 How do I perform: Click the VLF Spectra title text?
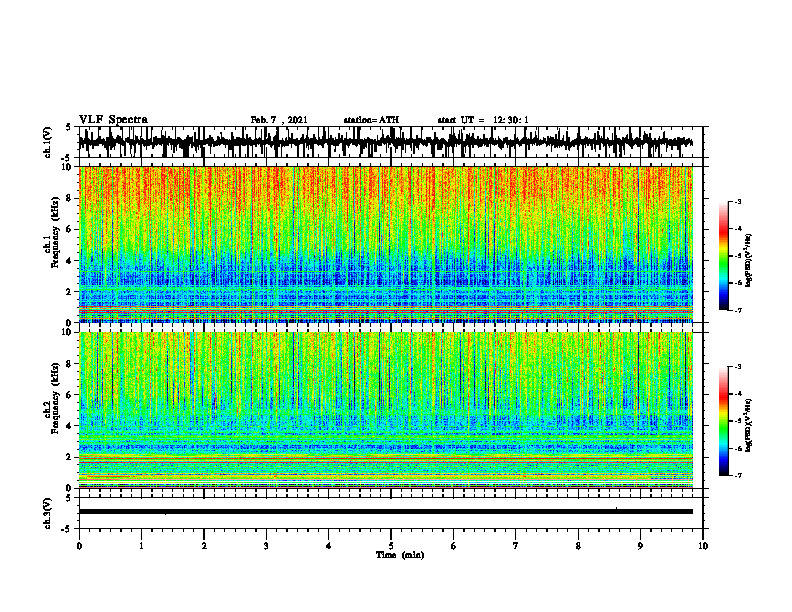113,120
